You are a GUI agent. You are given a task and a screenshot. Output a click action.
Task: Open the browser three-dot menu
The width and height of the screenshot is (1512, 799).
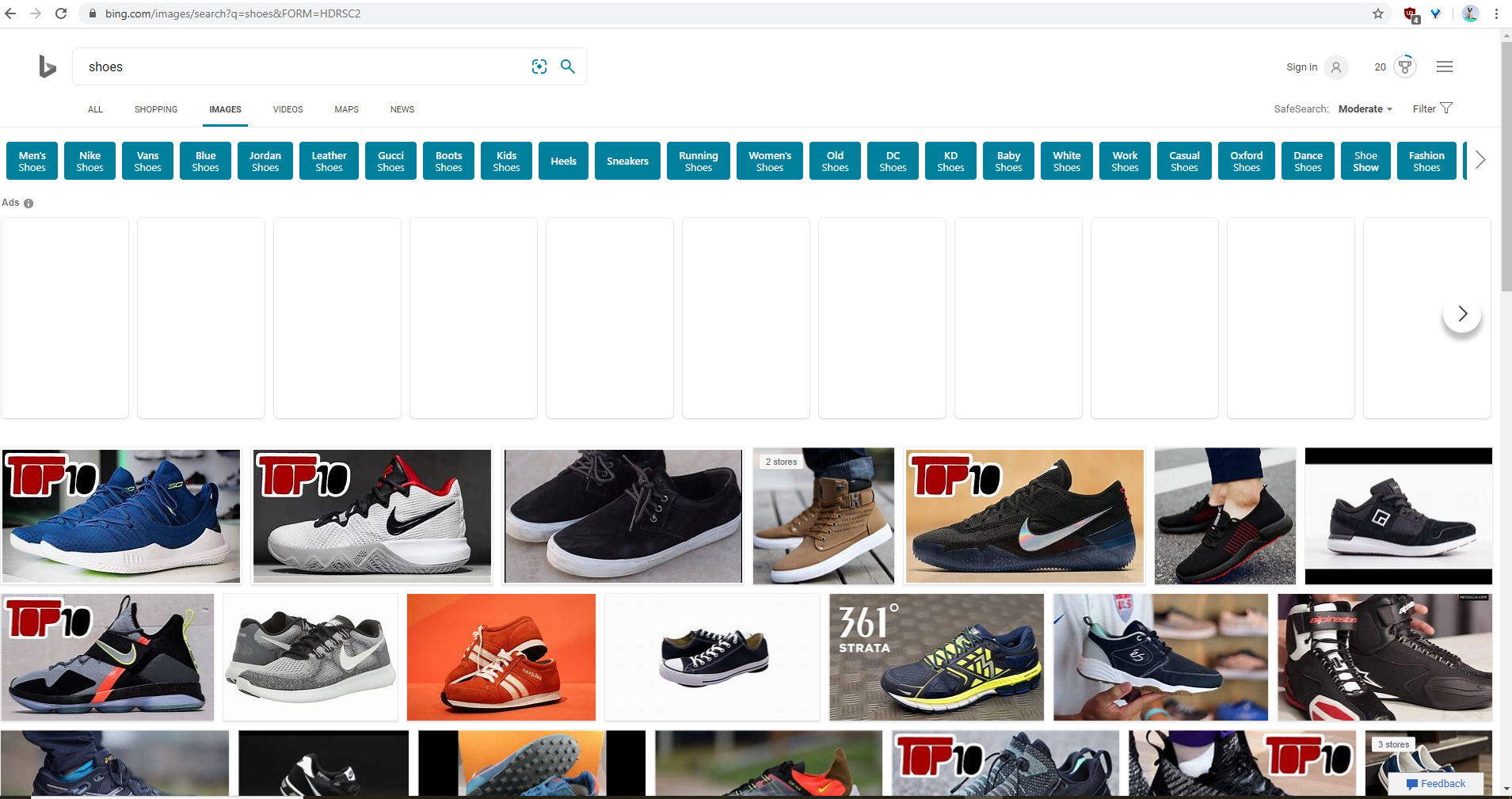pyautogui.click(x=1496, y=13)
